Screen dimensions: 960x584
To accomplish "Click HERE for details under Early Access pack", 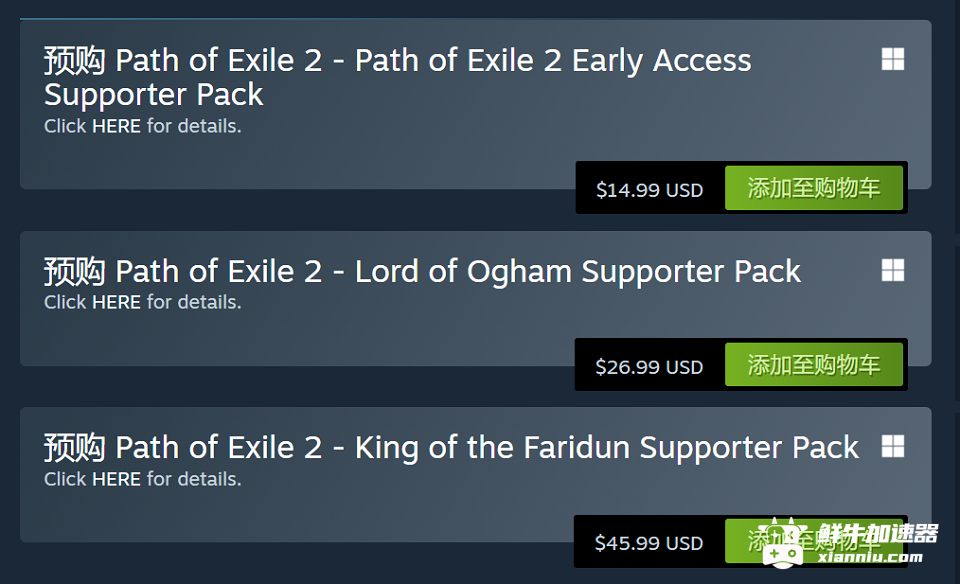I will coord(116,126).
